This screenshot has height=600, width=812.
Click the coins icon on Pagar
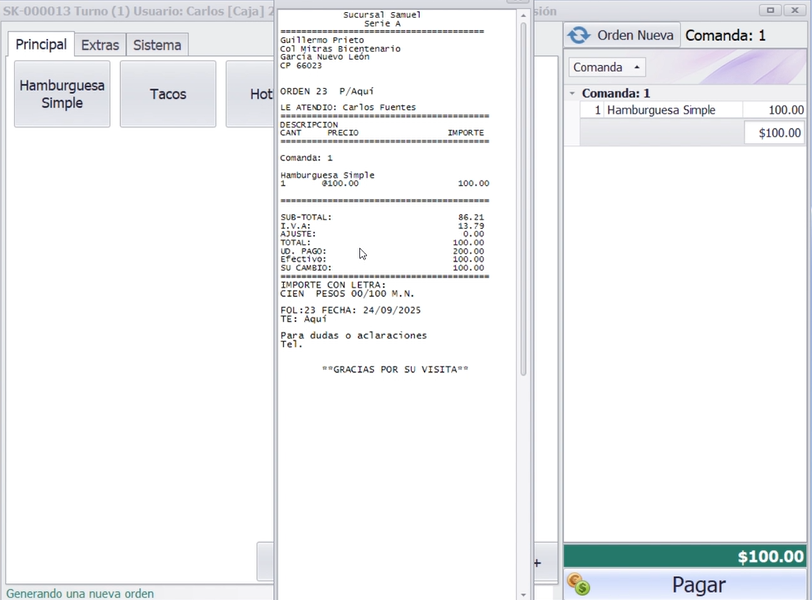click(x=578, y=584)
